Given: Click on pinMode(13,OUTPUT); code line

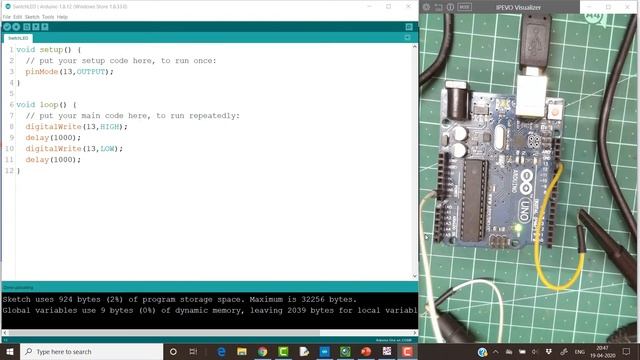Looking at the screenshot, I should coord(69,71).
